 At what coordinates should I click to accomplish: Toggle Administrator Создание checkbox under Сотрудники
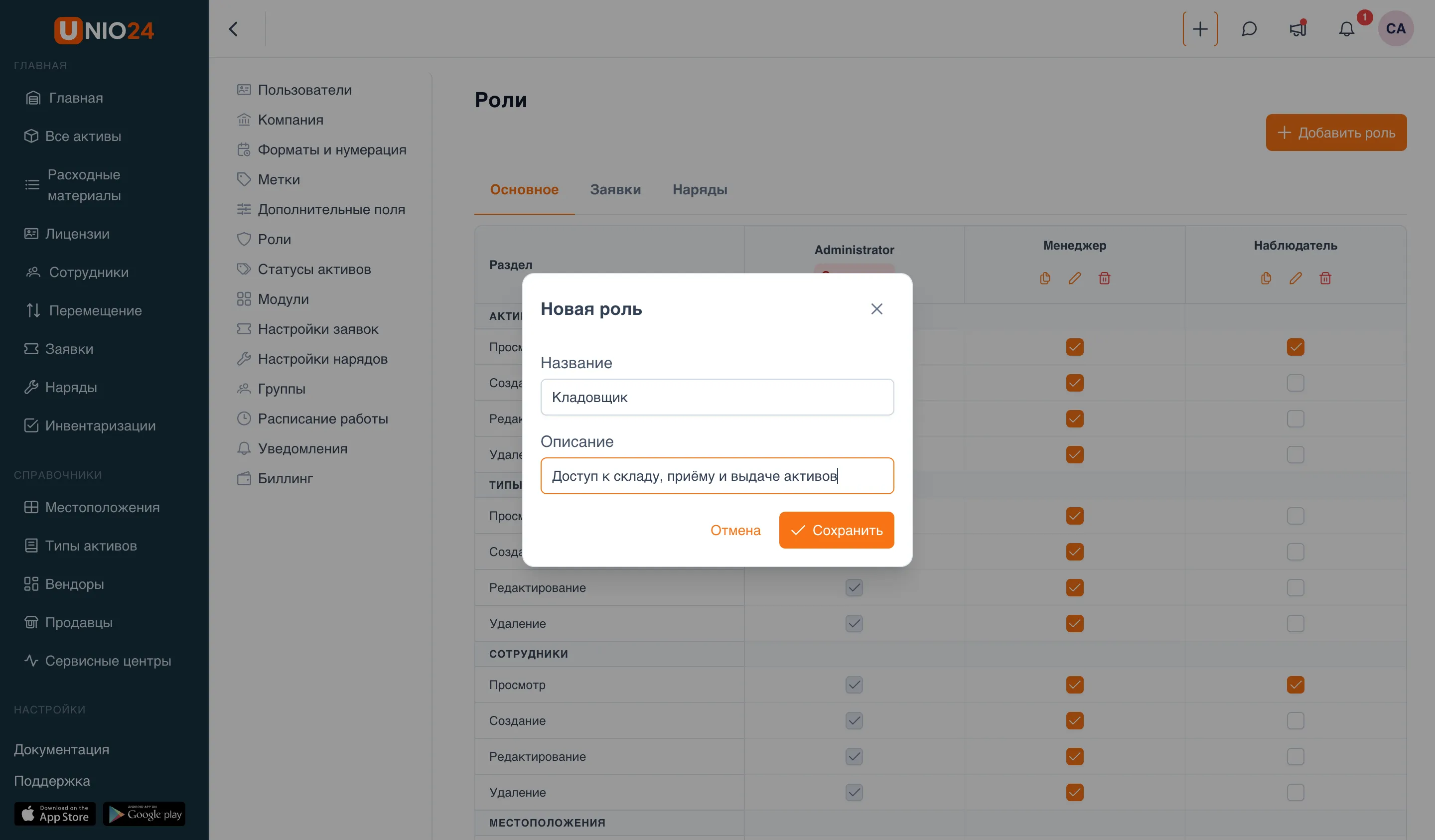pos(854,720)
